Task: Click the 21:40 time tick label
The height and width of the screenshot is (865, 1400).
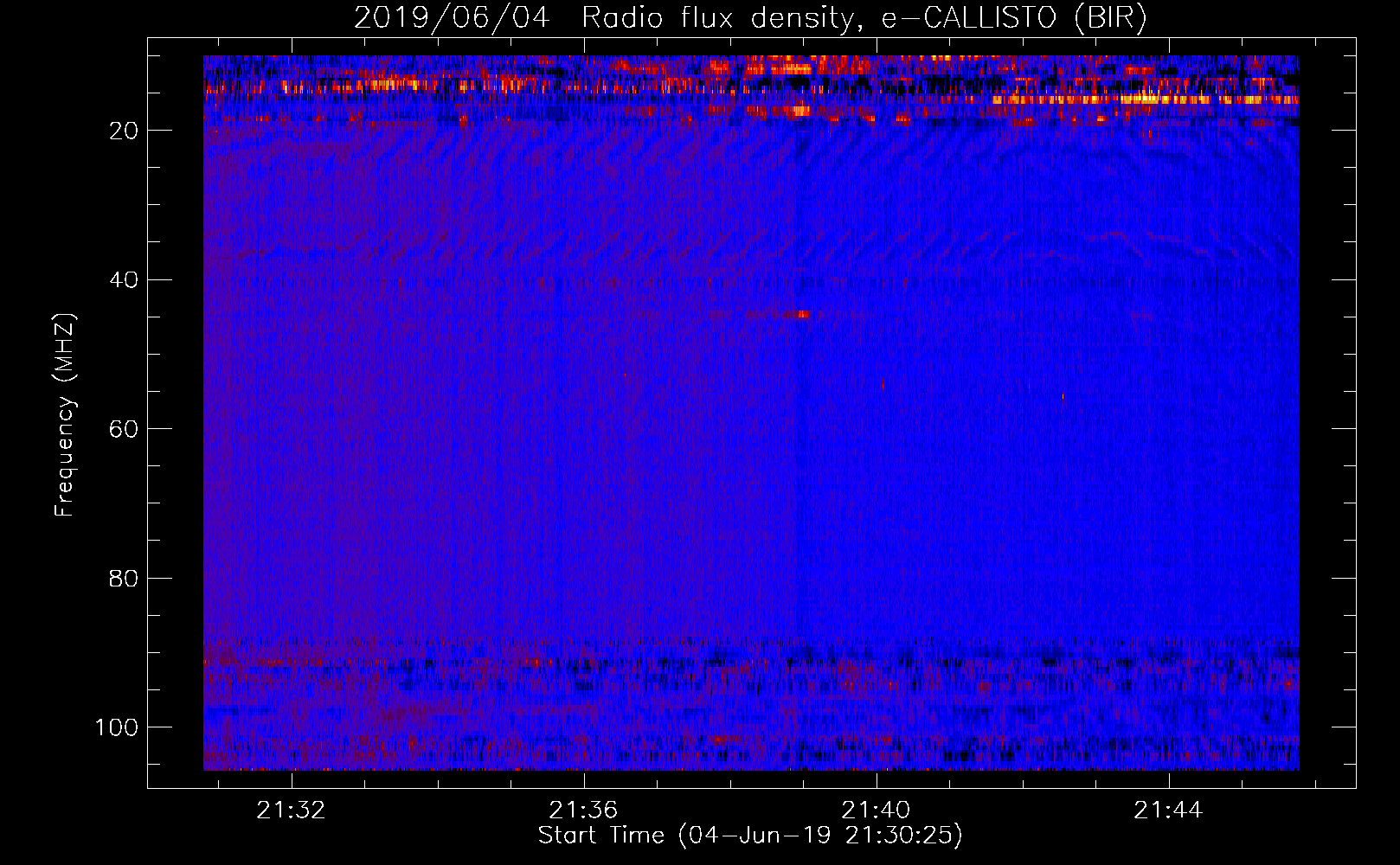Action: click(877, 810)
